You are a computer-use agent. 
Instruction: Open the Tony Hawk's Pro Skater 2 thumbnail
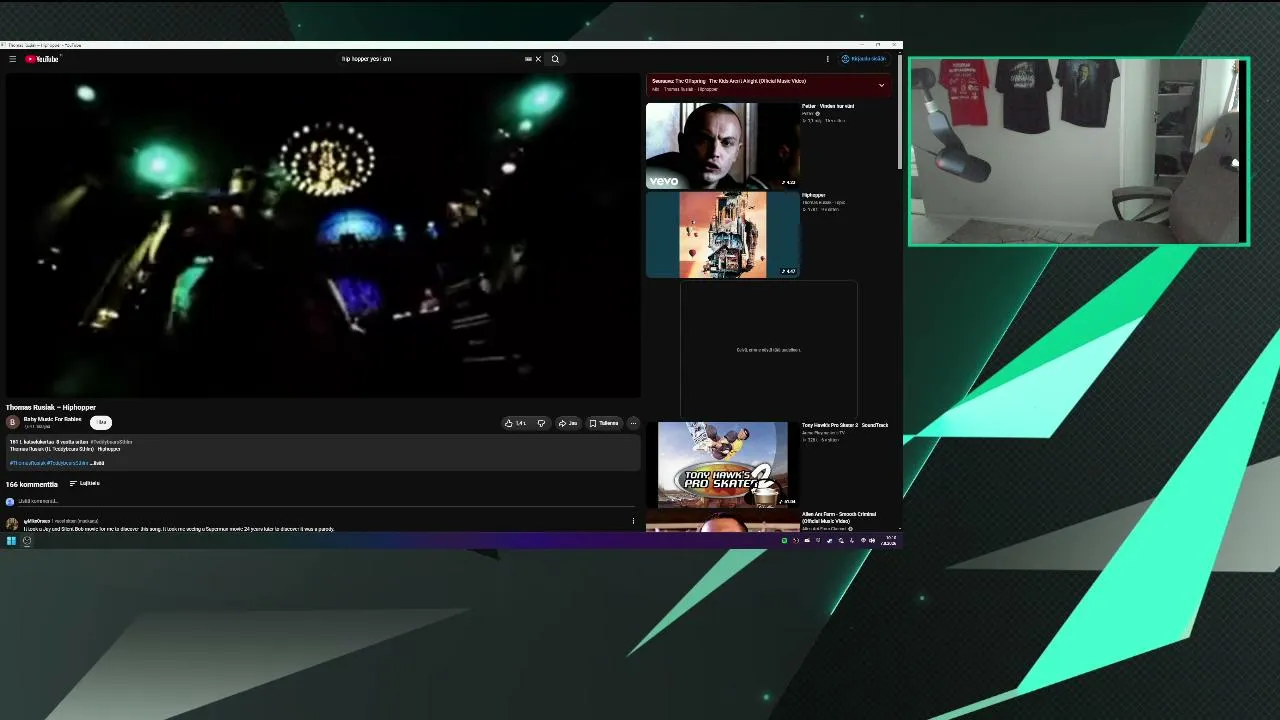(x=722, y=464)
